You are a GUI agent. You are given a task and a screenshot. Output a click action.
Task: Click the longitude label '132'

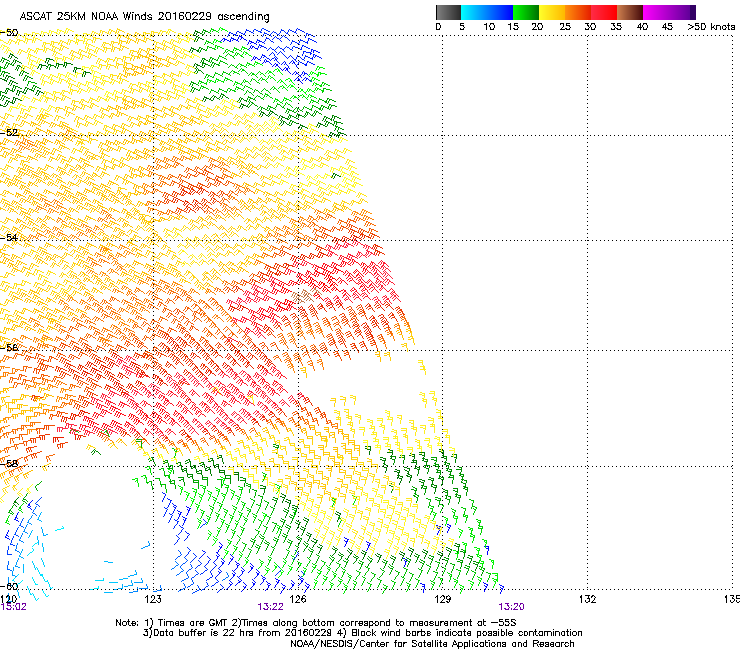[x=588, y=599]
